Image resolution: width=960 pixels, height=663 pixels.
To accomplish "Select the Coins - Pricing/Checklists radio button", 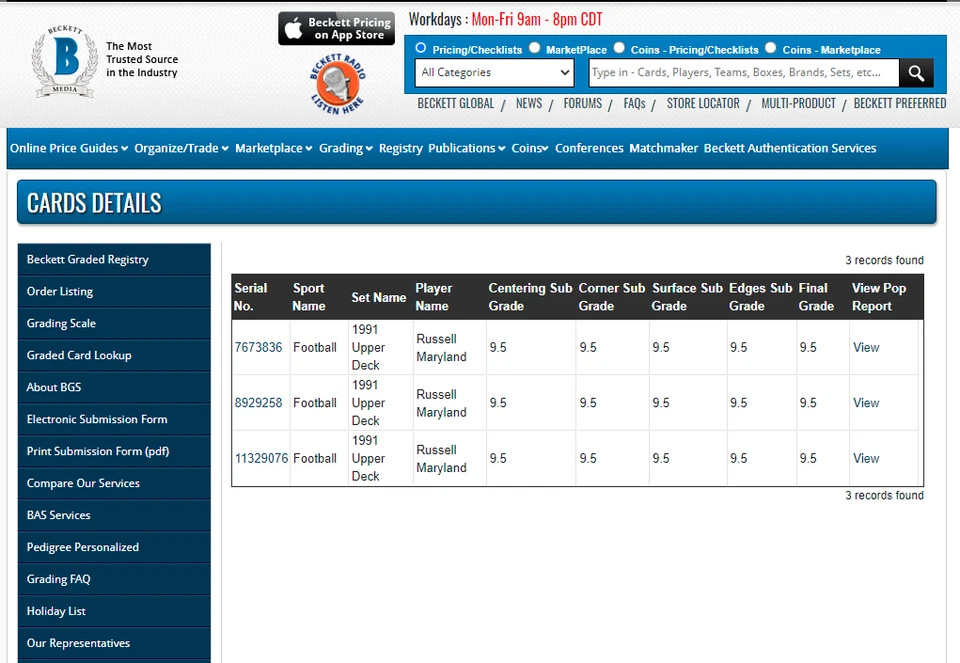I will click(x=619, y=48).
